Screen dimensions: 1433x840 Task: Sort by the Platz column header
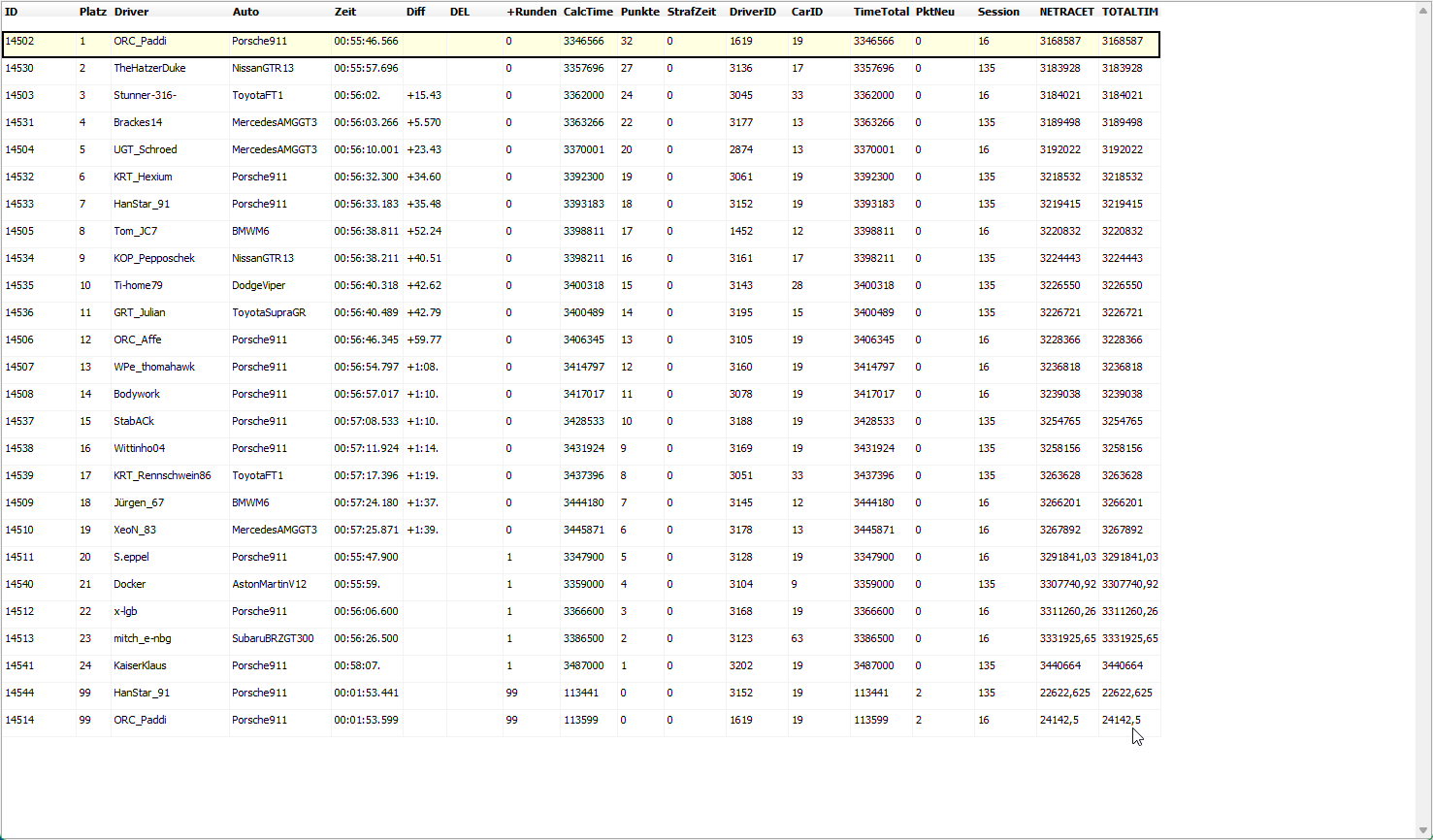(93, 12)
